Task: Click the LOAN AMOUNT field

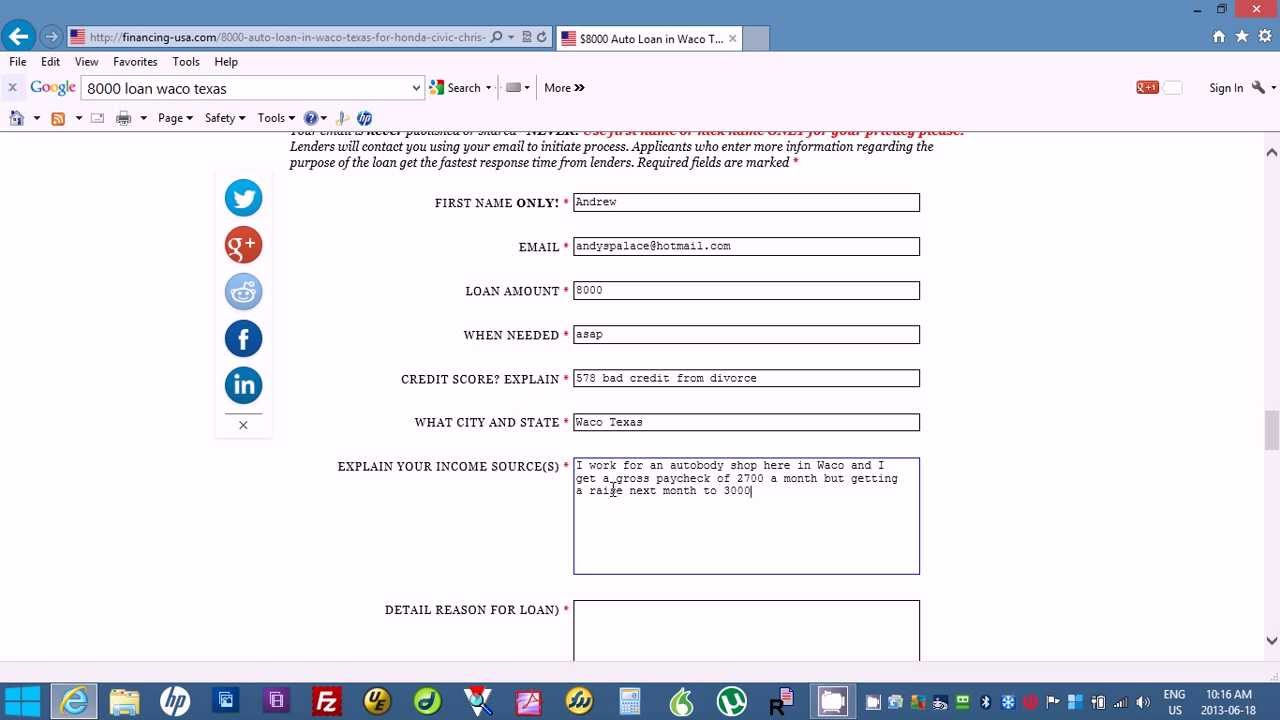Action: click(746, 291)
